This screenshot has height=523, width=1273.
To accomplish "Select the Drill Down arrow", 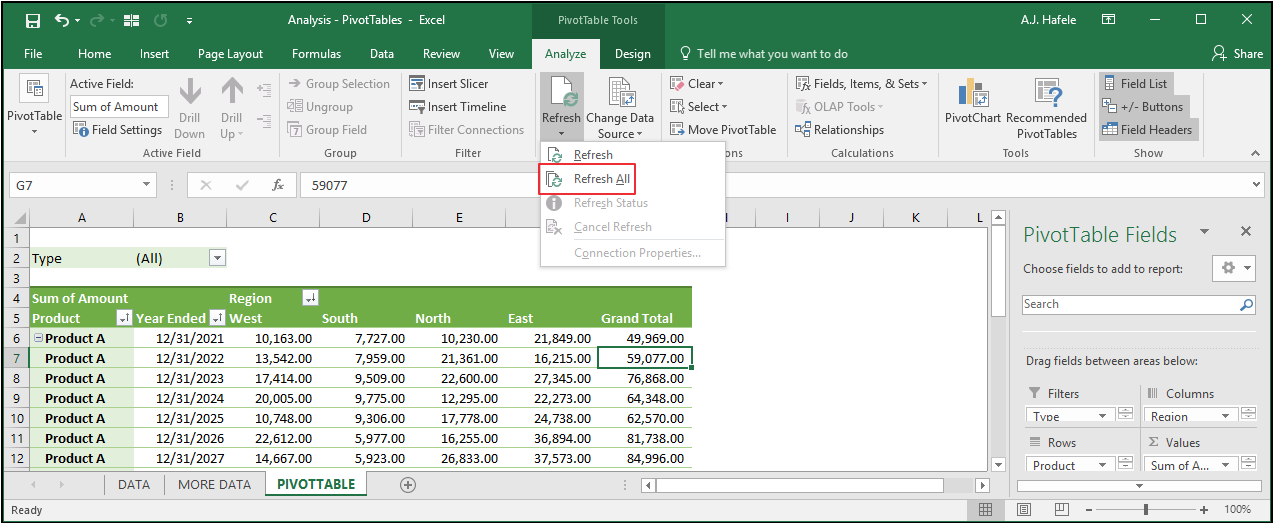I will tap(190, 108).
